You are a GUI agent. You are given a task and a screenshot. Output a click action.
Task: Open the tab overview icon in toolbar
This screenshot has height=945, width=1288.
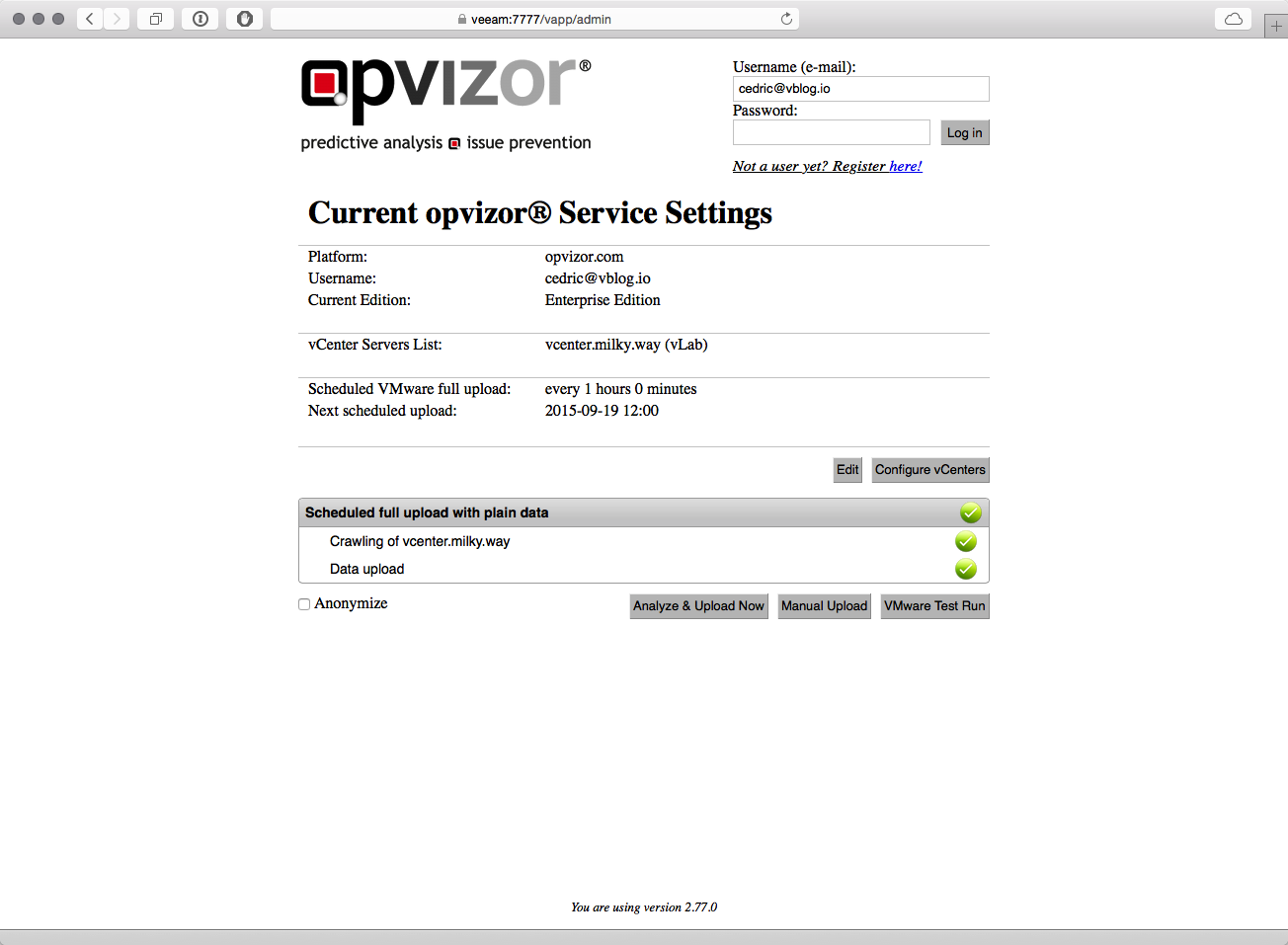155,19
